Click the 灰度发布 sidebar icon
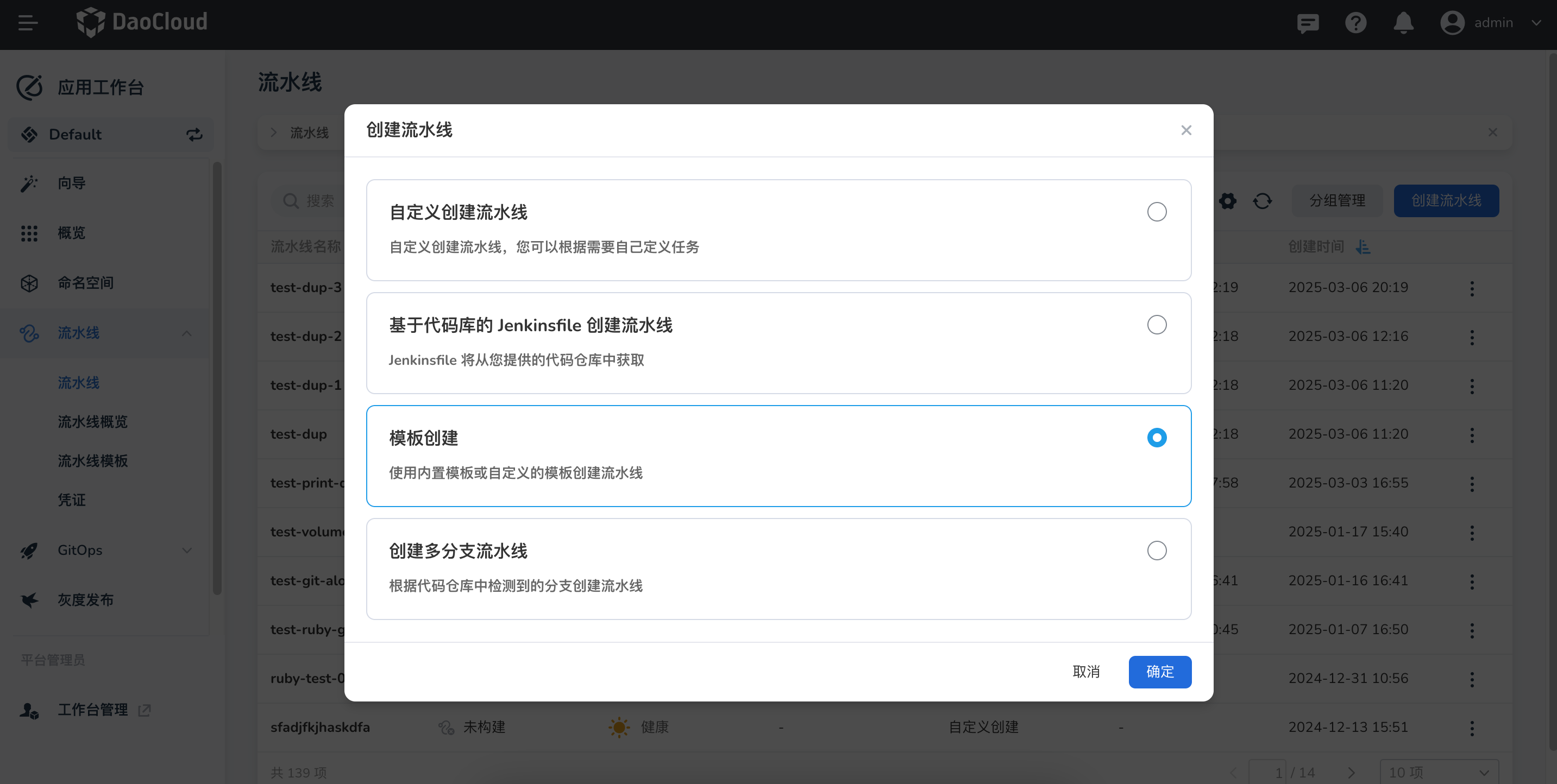Viewport: 1557px width, 784px height. (30, 599)
